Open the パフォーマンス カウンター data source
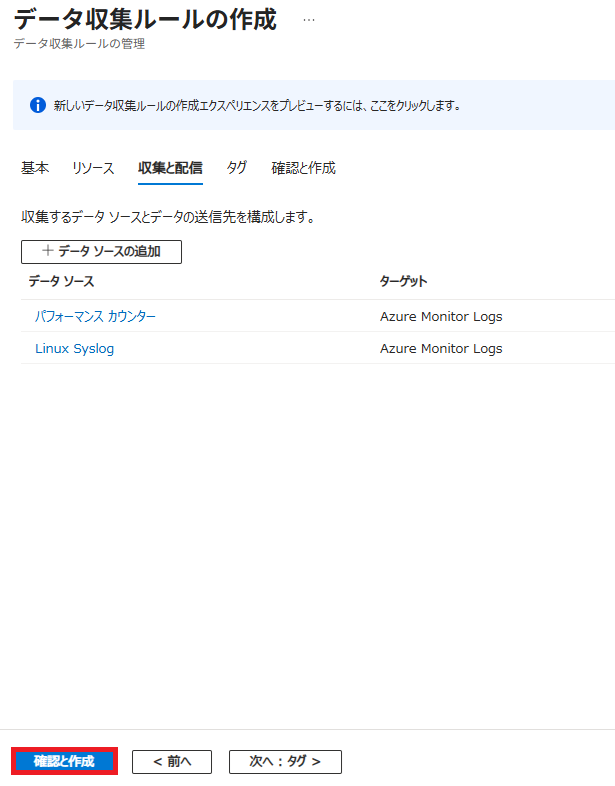The image size is (615, 786). click(95, 316)
